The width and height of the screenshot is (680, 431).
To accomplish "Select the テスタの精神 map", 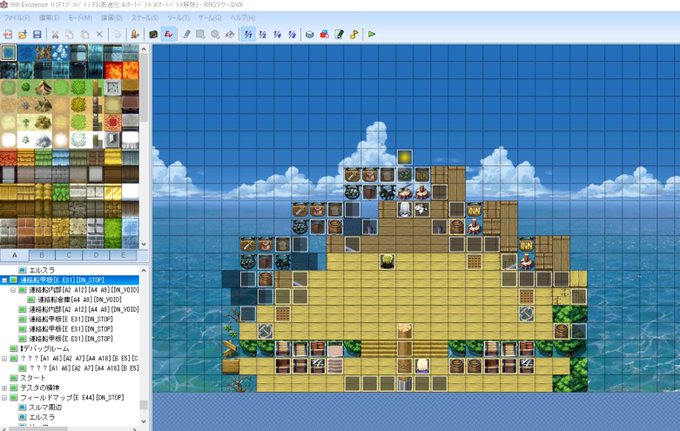I will click(40, 388).
